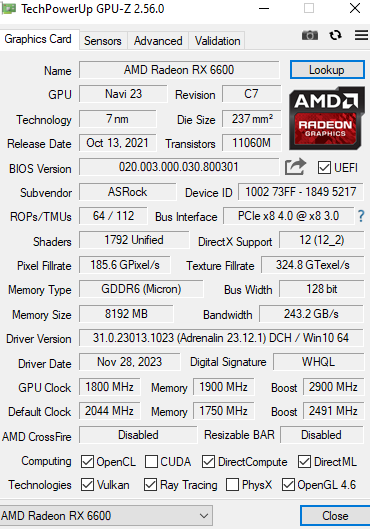Click the AMD Radeon Graphics logo

coord(326,118)
